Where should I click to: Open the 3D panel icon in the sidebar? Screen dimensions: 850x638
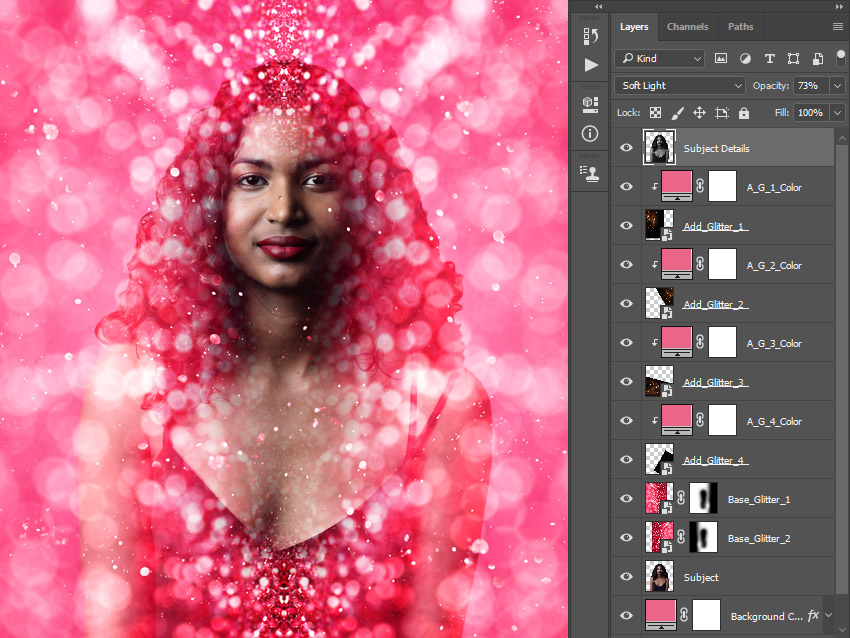pyautogui.click(x=589, y=104)
